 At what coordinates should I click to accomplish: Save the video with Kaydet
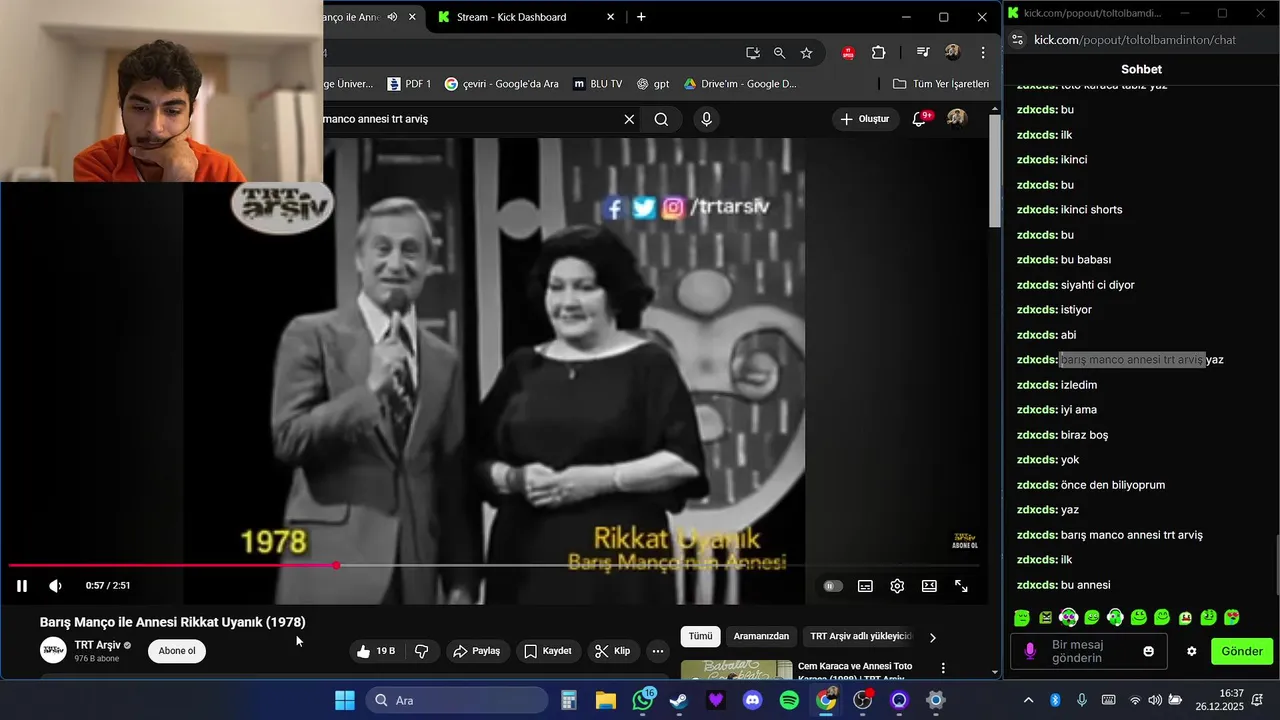(x=548, y=651)
